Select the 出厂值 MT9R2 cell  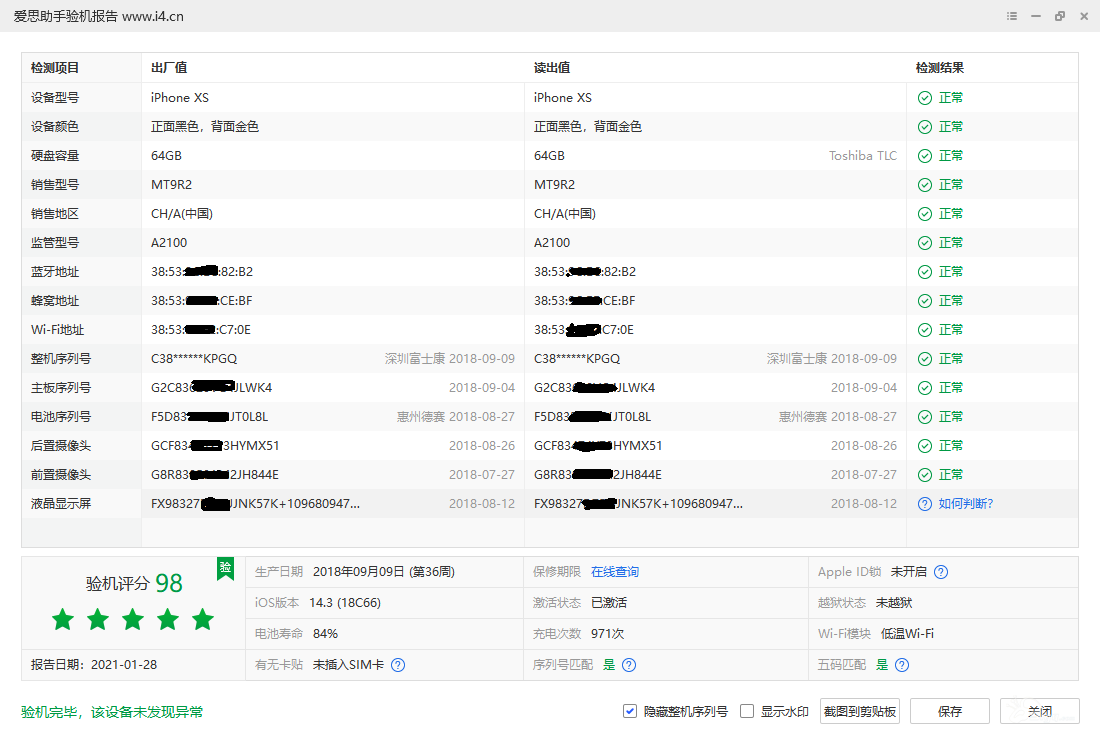(x=171, y=185)
